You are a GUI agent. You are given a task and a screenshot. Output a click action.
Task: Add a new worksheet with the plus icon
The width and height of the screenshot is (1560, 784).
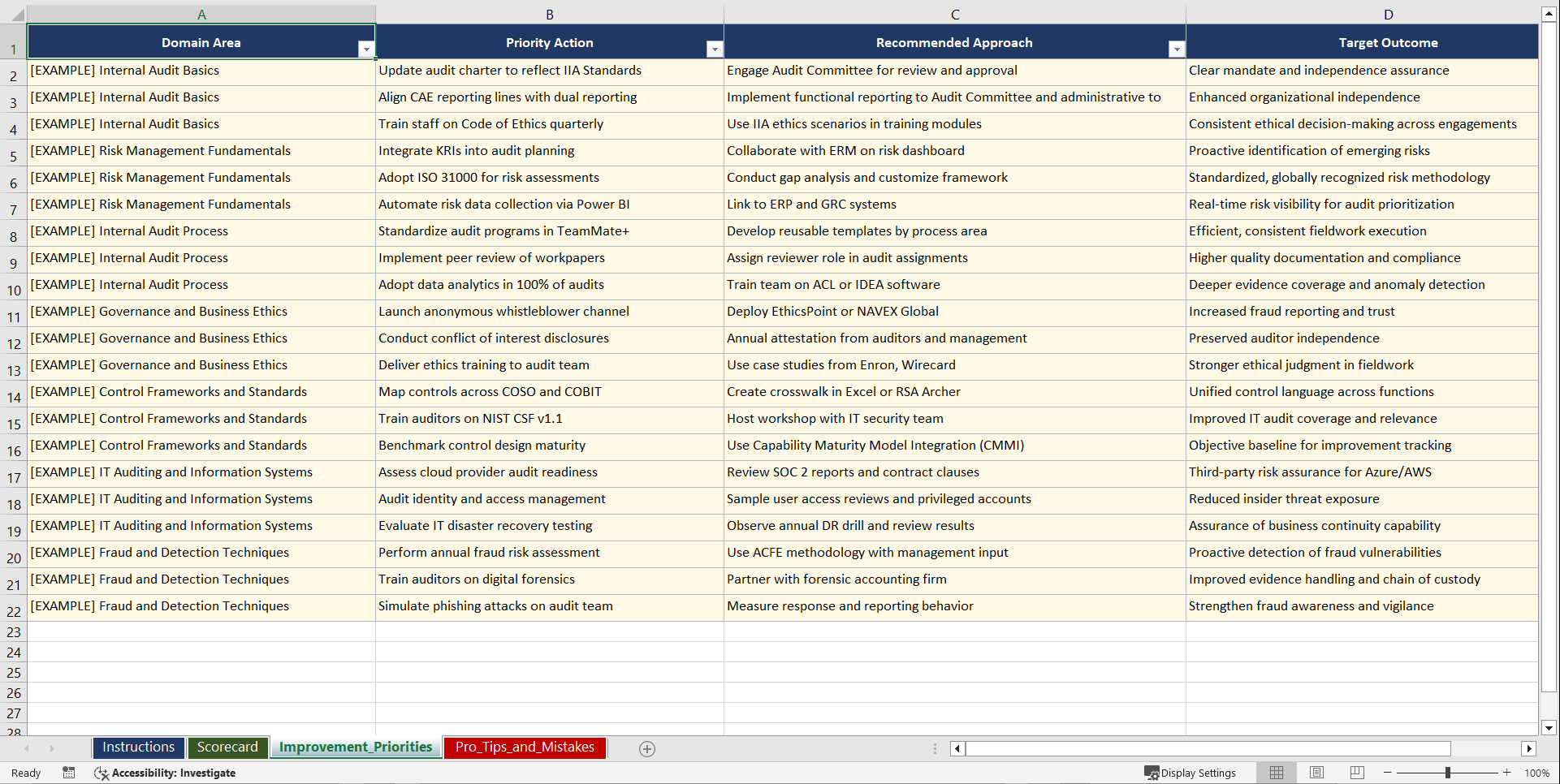click(647, 748)
